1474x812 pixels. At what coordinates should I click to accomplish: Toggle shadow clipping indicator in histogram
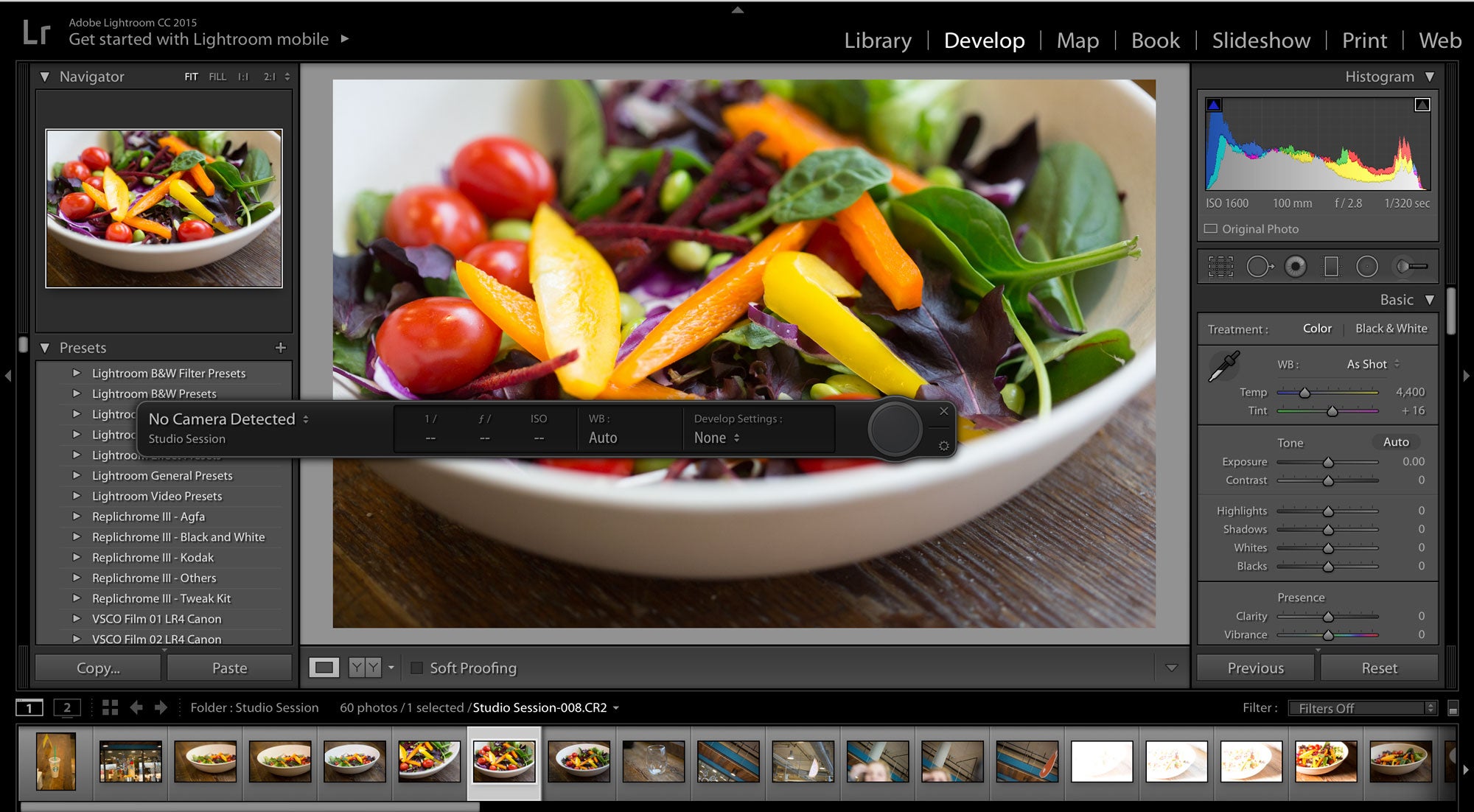1214,105
